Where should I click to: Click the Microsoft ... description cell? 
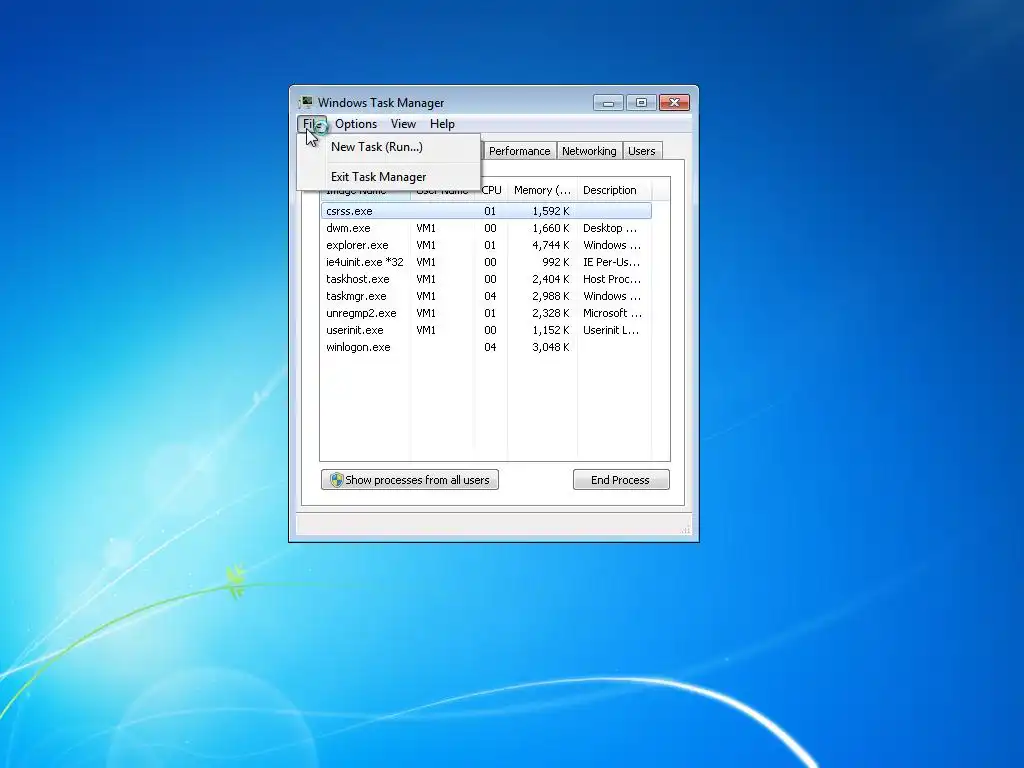click(x=613, y=313)
